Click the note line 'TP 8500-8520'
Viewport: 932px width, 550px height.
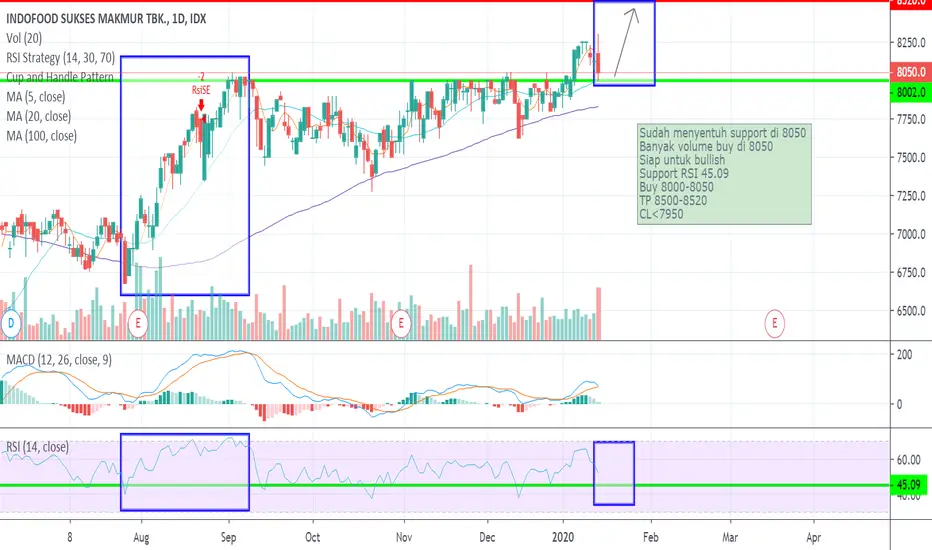coord(673,201)
